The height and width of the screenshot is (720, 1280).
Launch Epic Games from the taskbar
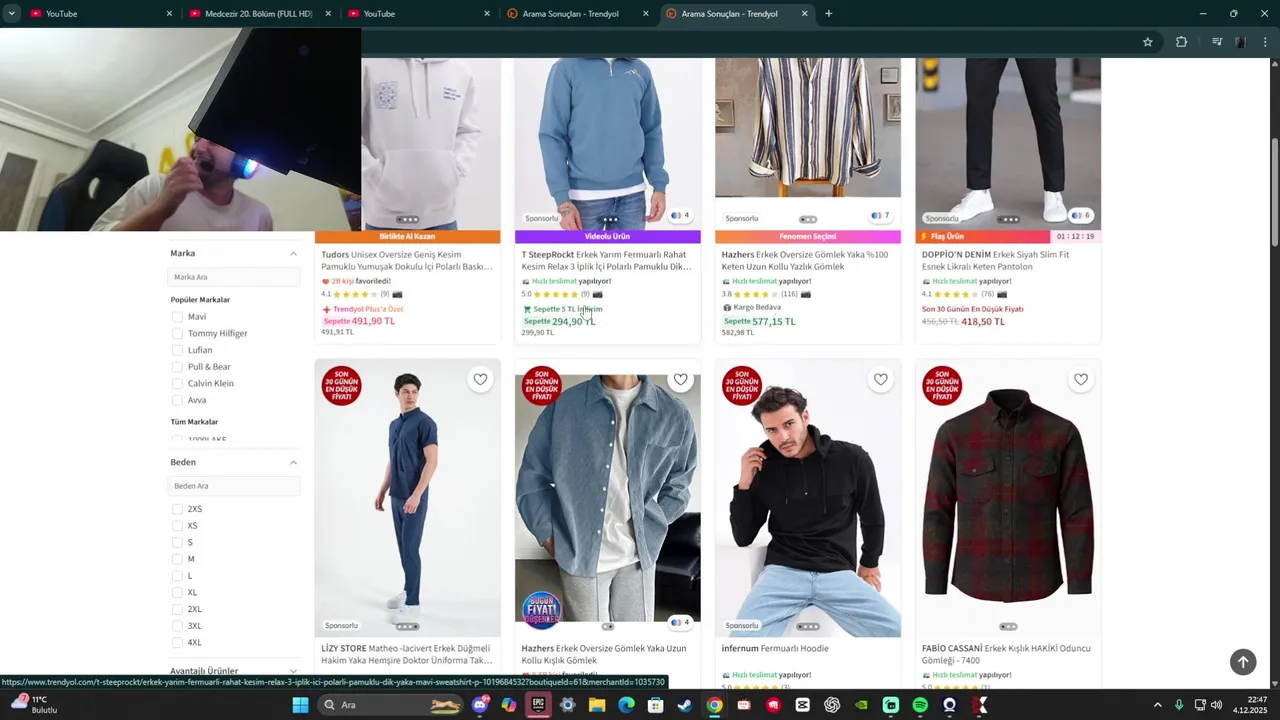[x=538, y=705]
